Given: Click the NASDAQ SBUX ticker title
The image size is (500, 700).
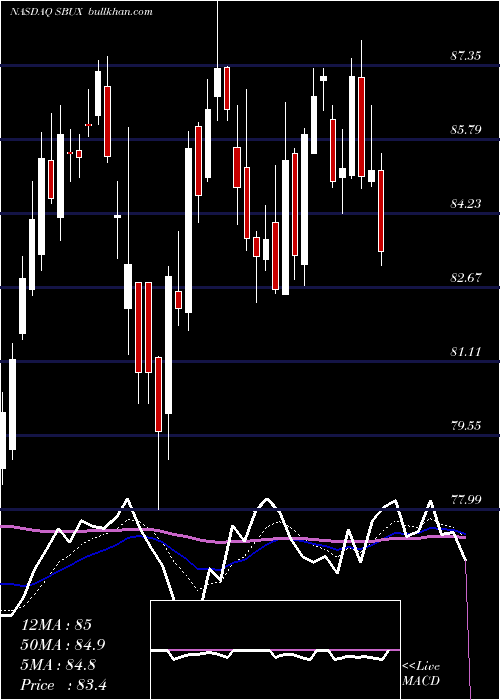Looking at the screenshot, I should 46,11.
